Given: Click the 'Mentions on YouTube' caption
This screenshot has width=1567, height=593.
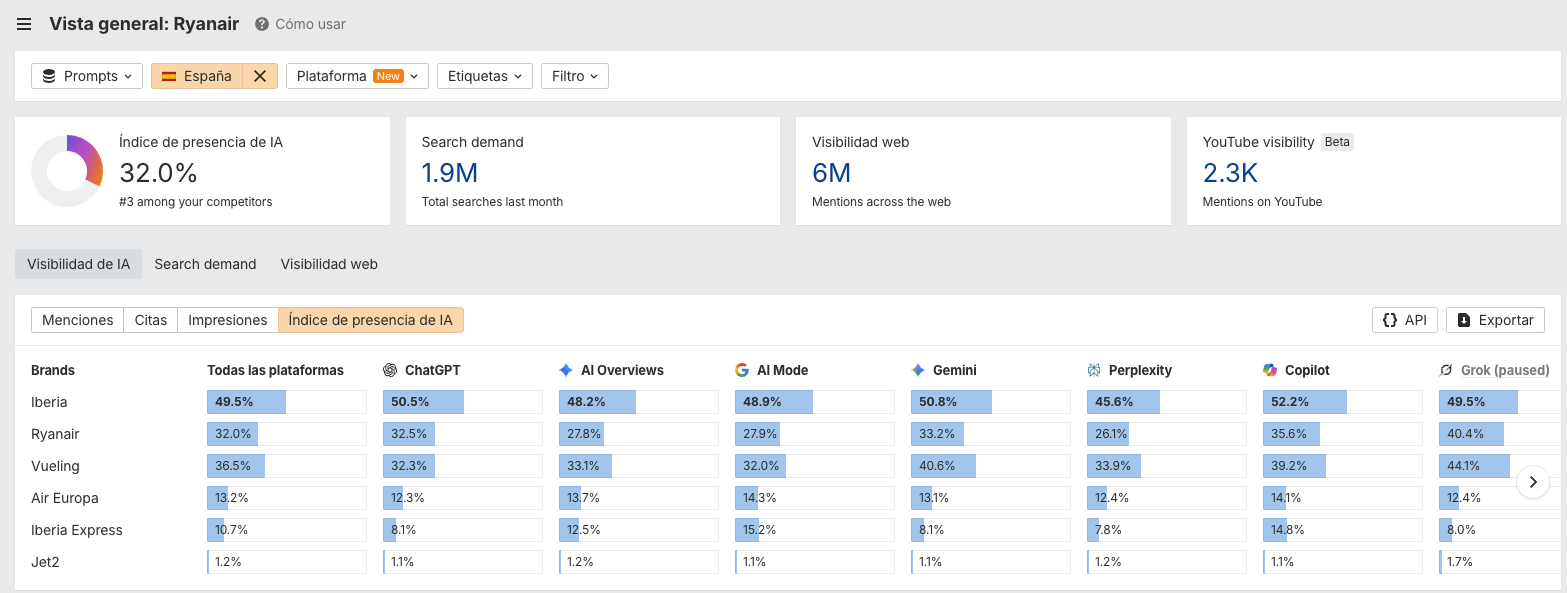Looking at the screenshot, I should [x=1262, y=202].
